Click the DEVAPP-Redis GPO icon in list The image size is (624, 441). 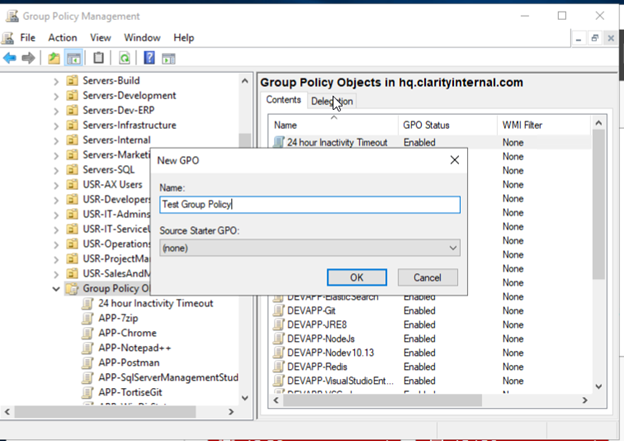(279, 367)
